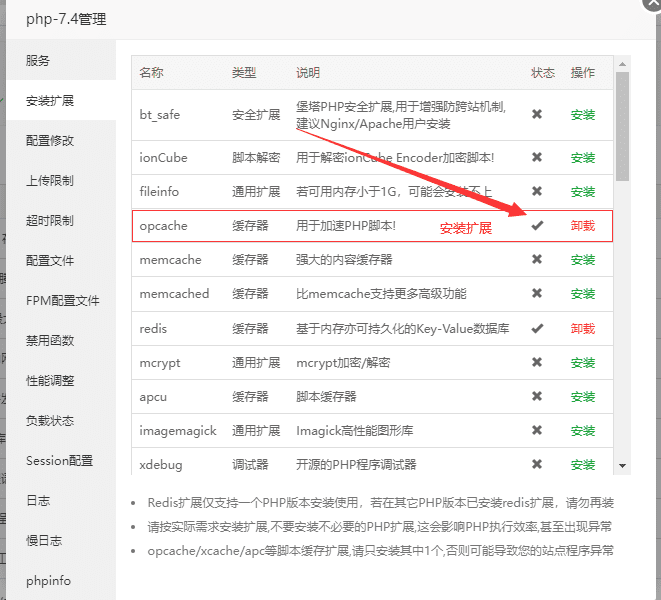Image resolution: width=661 pixels, height=600 pixels.
Task: Install the bt_safe extension
Action: coord(583,115)
